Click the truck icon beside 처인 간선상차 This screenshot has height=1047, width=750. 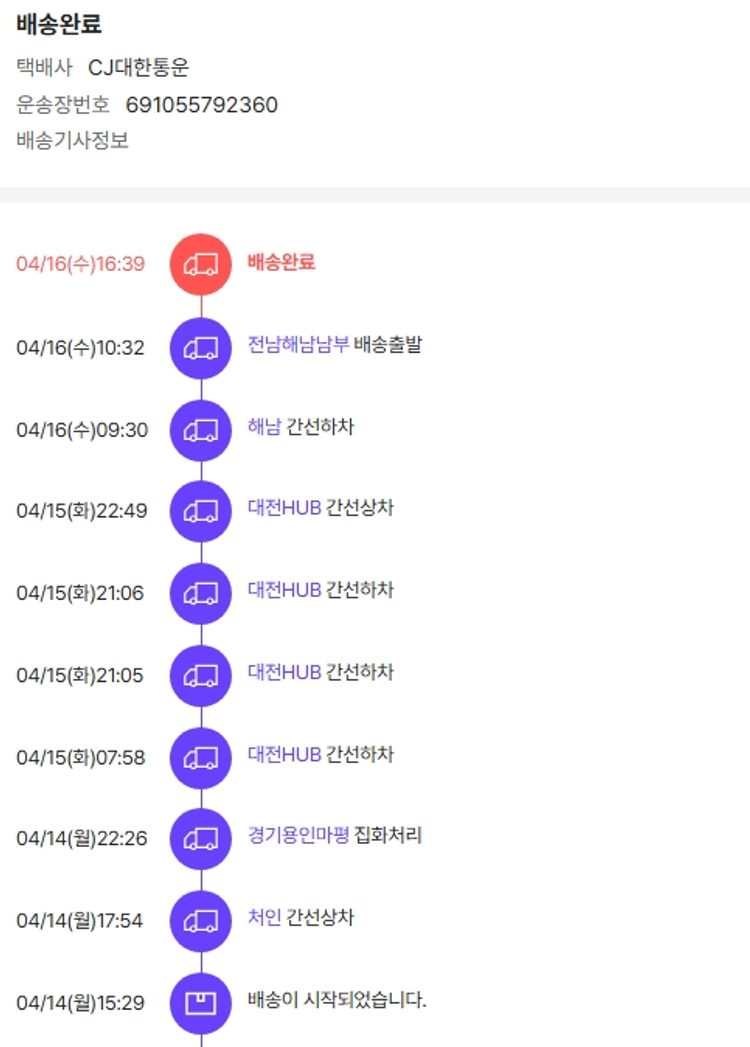pos(201,920)
